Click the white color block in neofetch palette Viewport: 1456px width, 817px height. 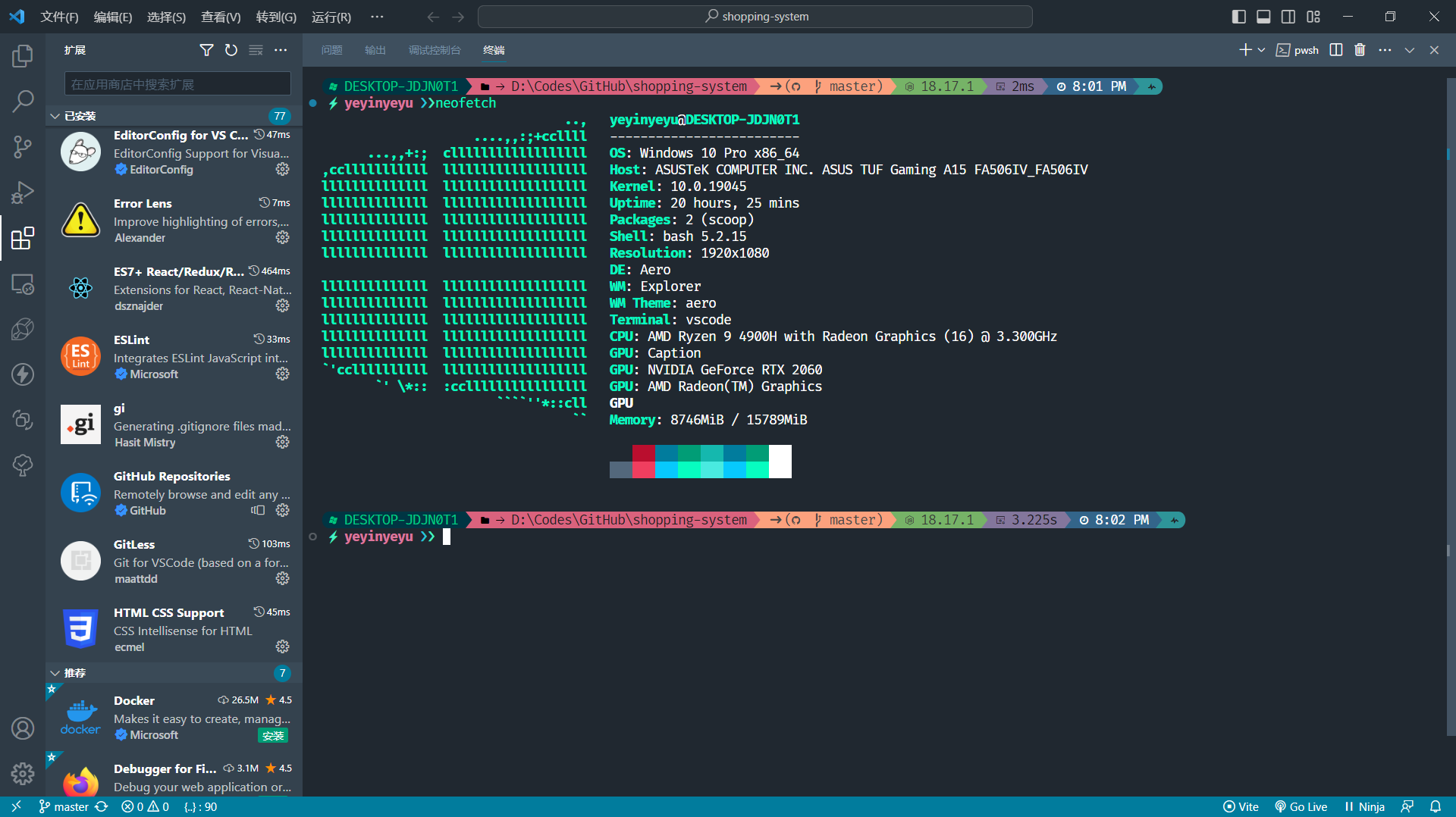780,462
